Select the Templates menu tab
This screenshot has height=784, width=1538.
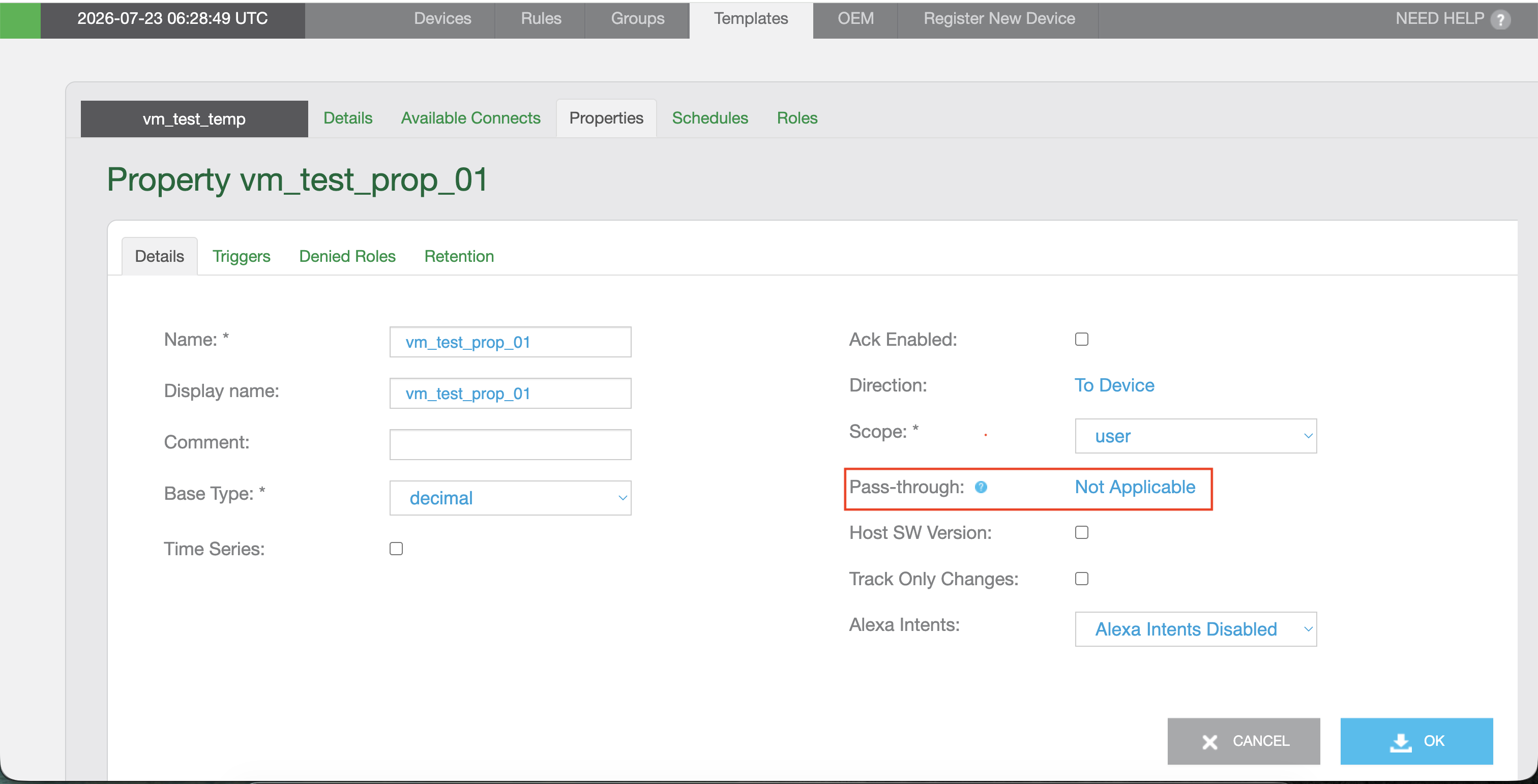(x=751, y=19)
